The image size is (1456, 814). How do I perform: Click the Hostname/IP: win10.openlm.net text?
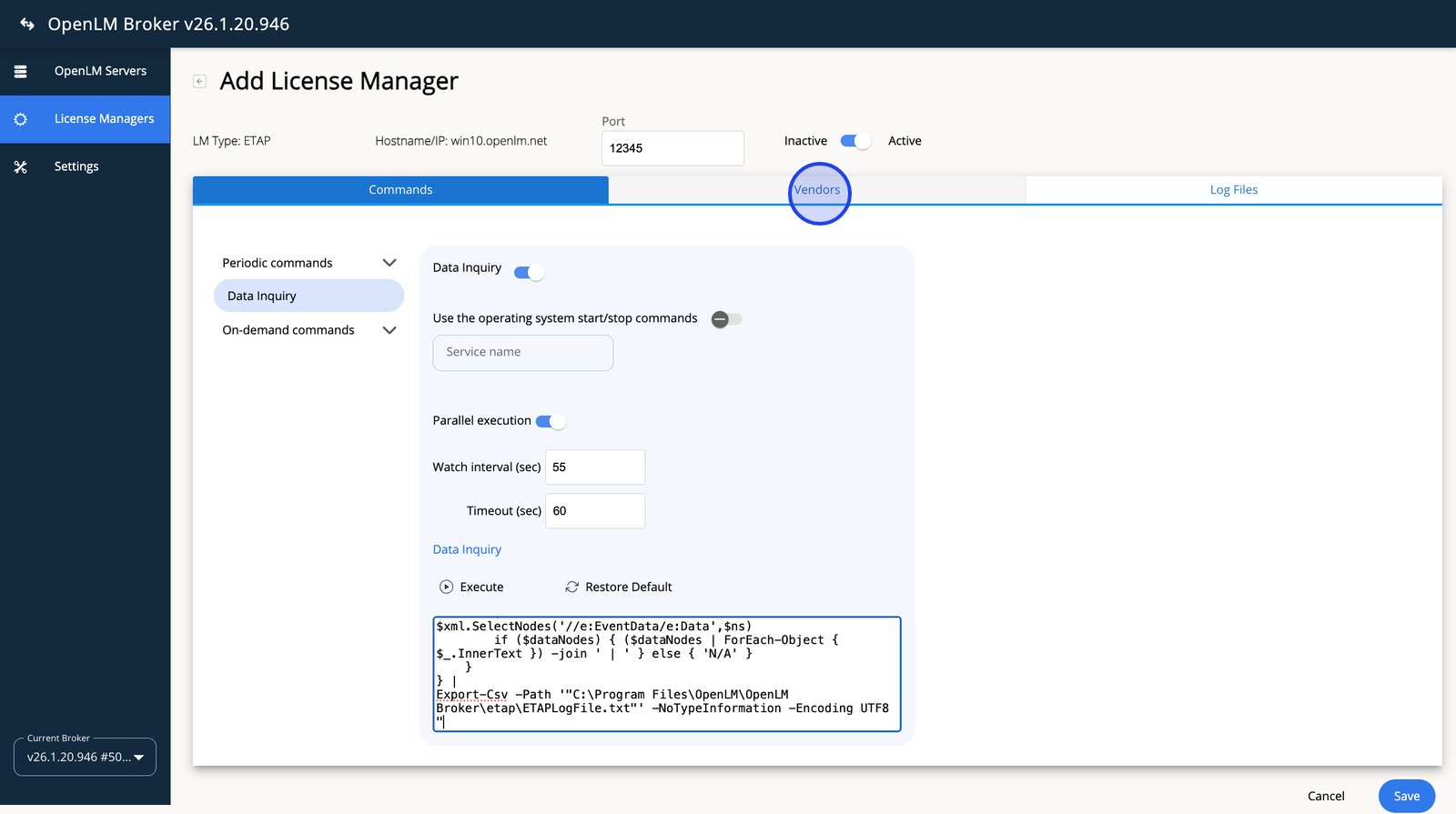461,141
